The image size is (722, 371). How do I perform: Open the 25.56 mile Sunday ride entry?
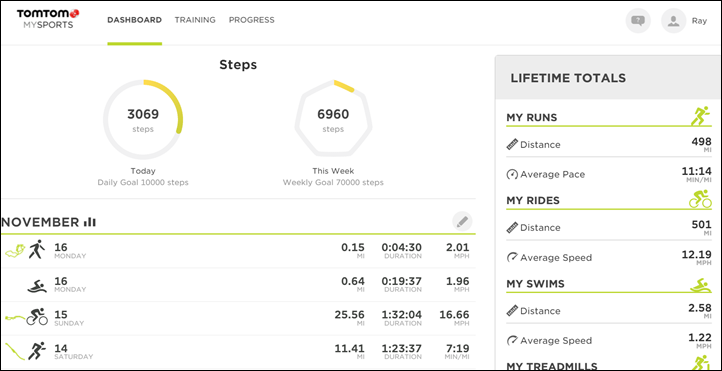point(238,318)
